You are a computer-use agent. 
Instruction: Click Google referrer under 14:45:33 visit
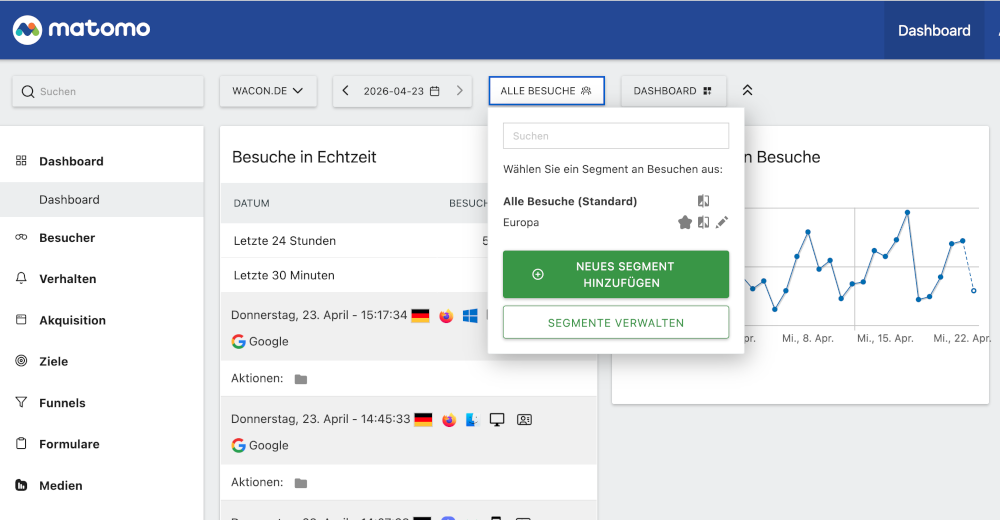[260, 445]
